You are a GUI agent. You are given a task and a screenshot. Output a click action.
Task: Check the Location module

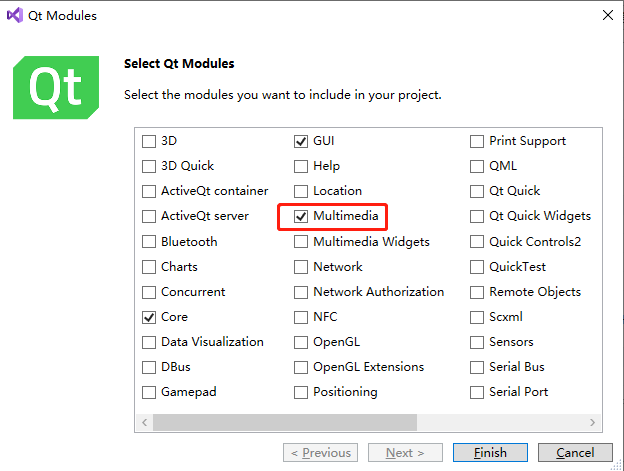click(x=301, y=191)
